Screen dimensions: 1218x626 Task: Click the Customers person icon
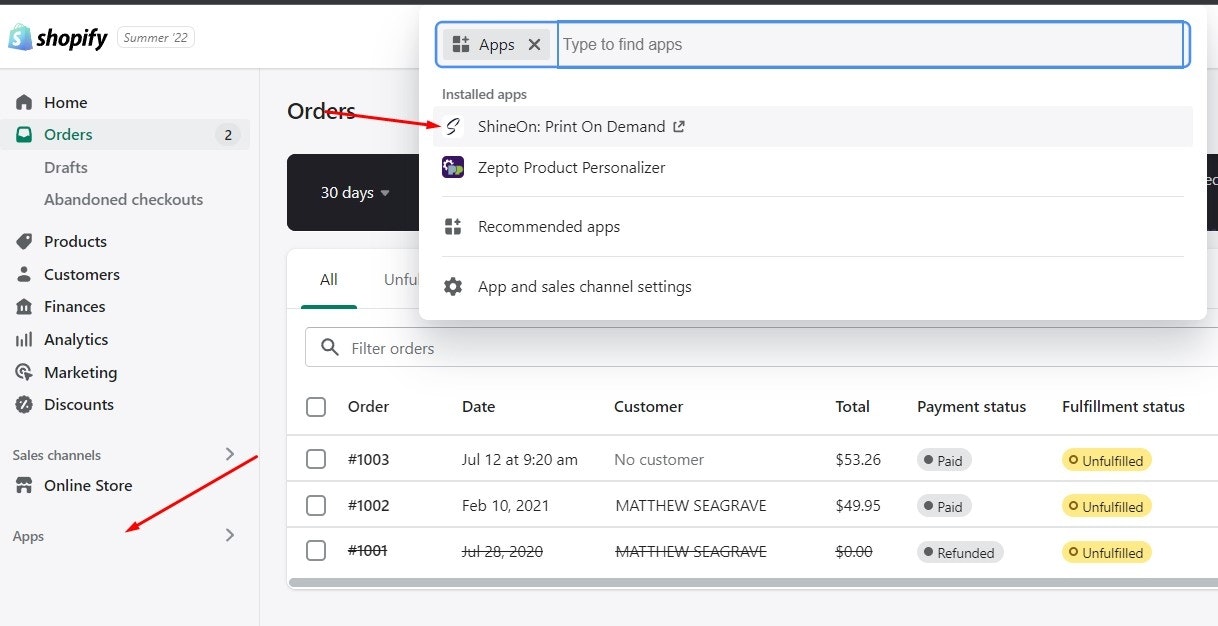tap(24, 274)
